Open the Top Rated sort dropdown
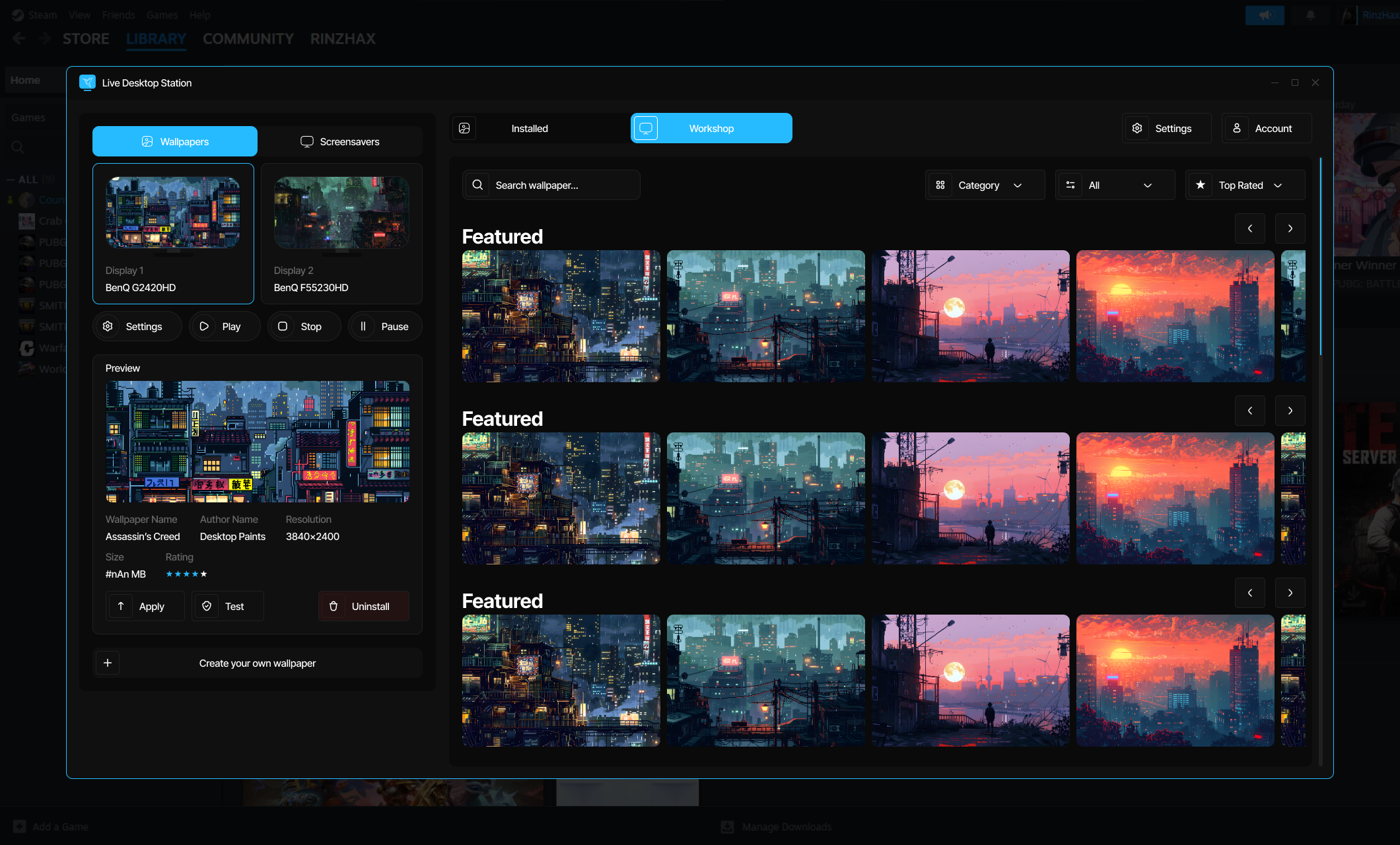Screen dimensions: 1400x845 [1245, 185]
